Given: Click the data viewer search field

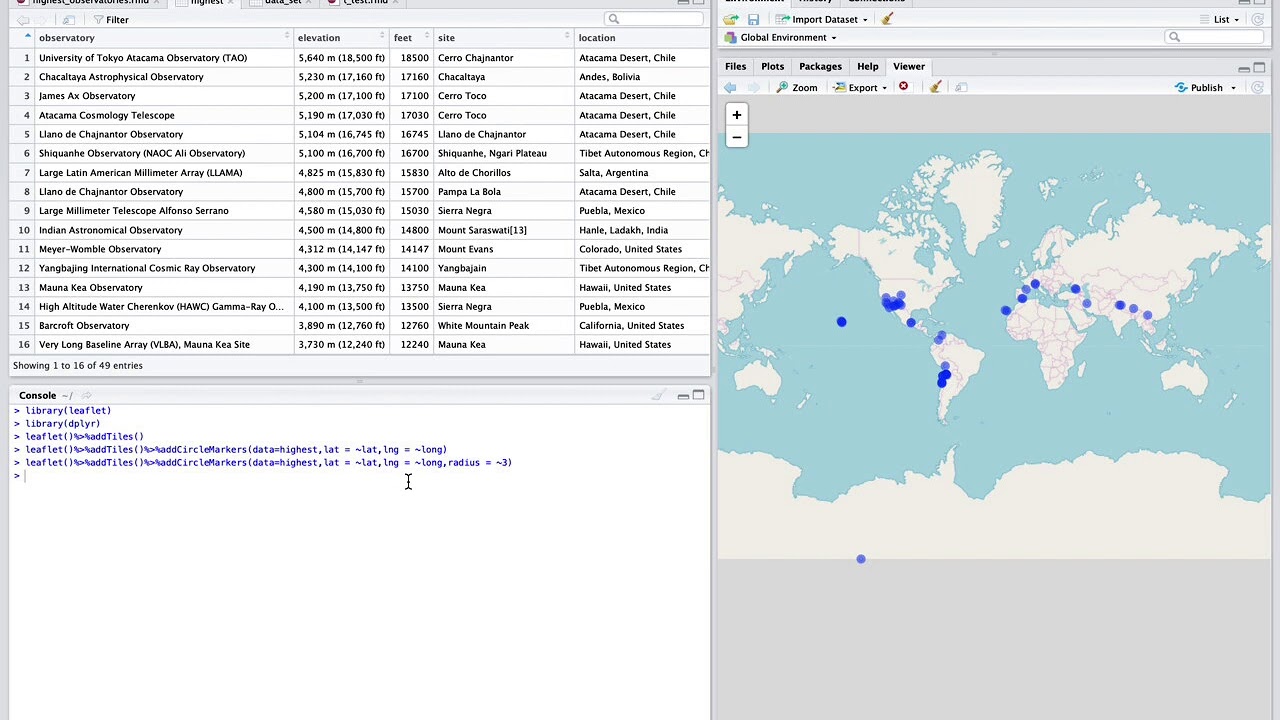Looking at the screenshot, I should click(x=653, y=19).
